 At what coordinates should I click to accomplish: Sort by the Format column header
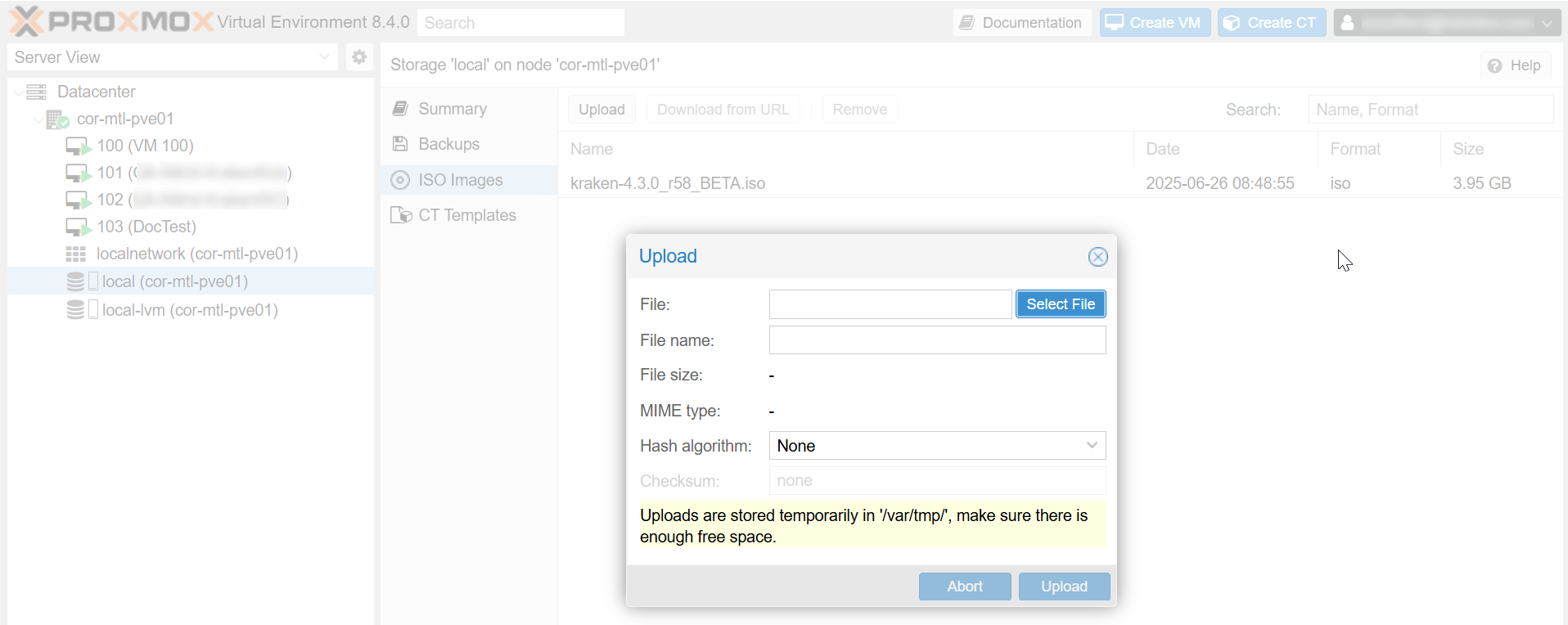[x=1379, y=149]
